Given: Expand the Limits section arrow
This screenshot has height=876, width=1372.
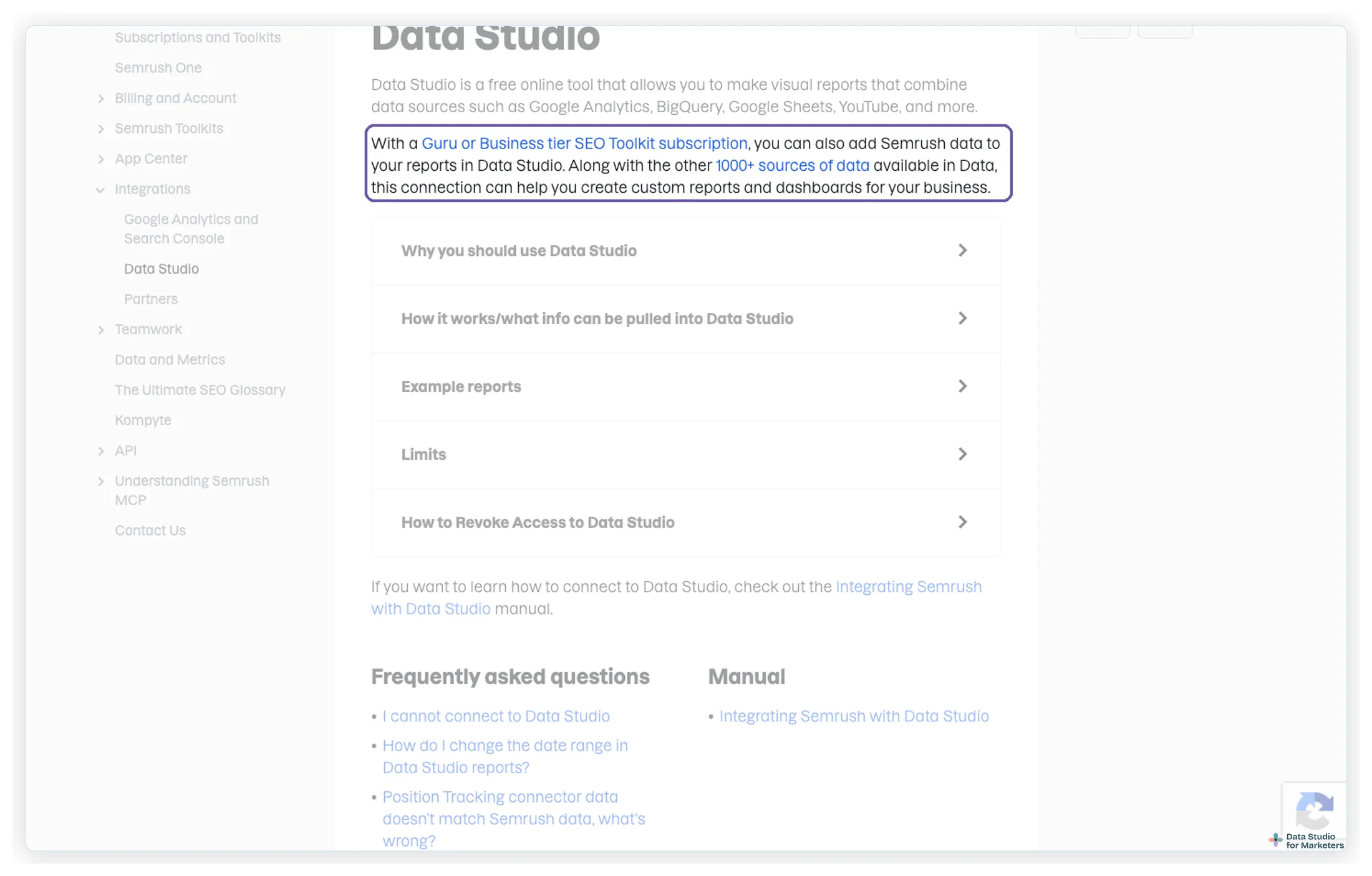Looking at the screenshot, I should click(x=962, y=455).
